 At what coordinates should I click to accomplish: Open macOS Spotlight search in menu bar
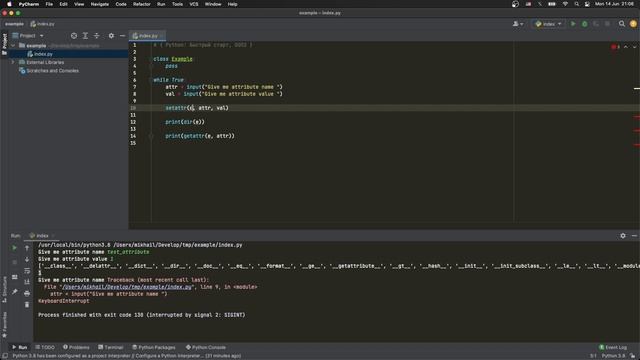pos(576,4)
